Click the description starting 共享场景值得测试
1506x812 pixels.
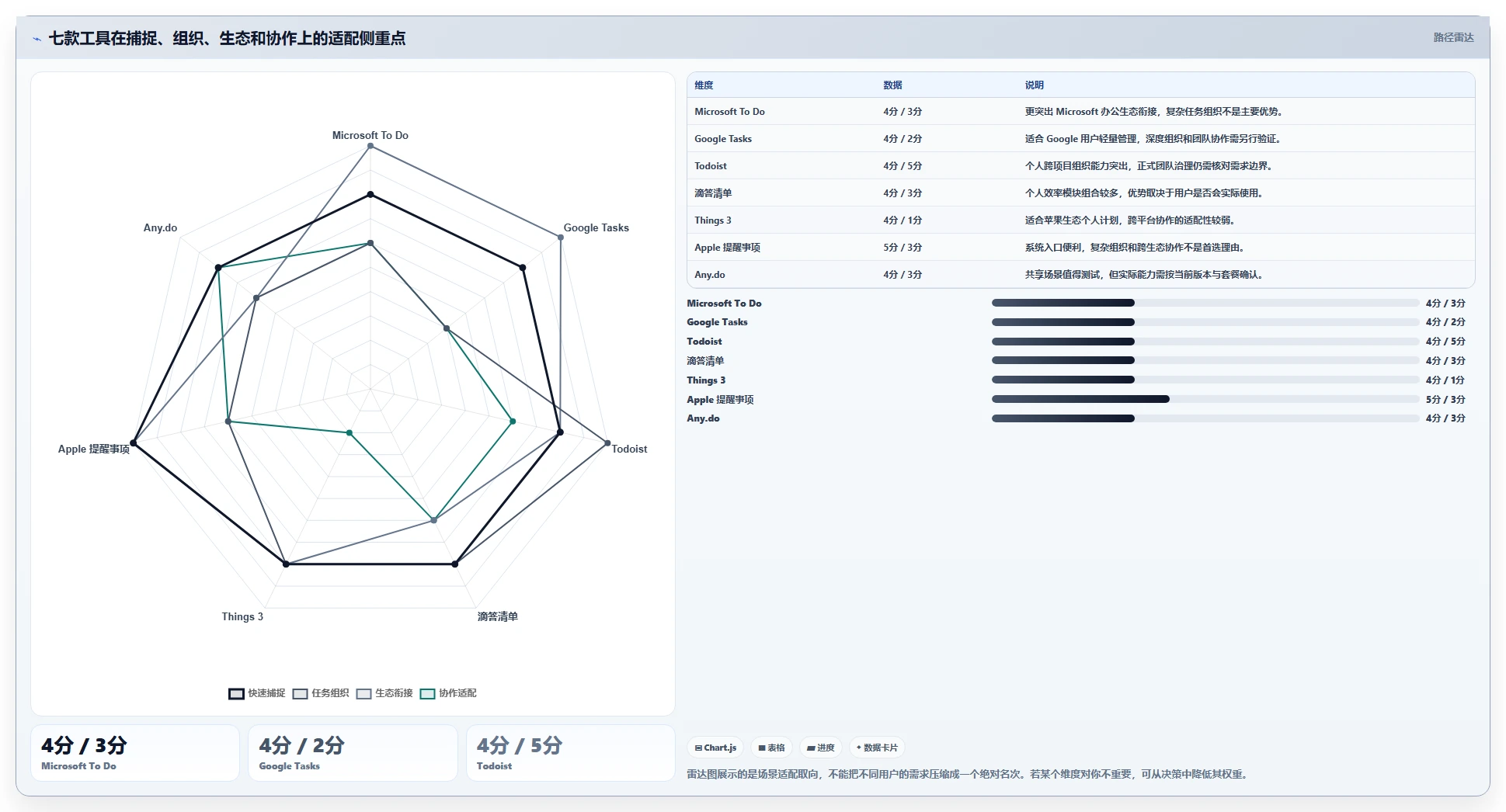pos(1146,275)
